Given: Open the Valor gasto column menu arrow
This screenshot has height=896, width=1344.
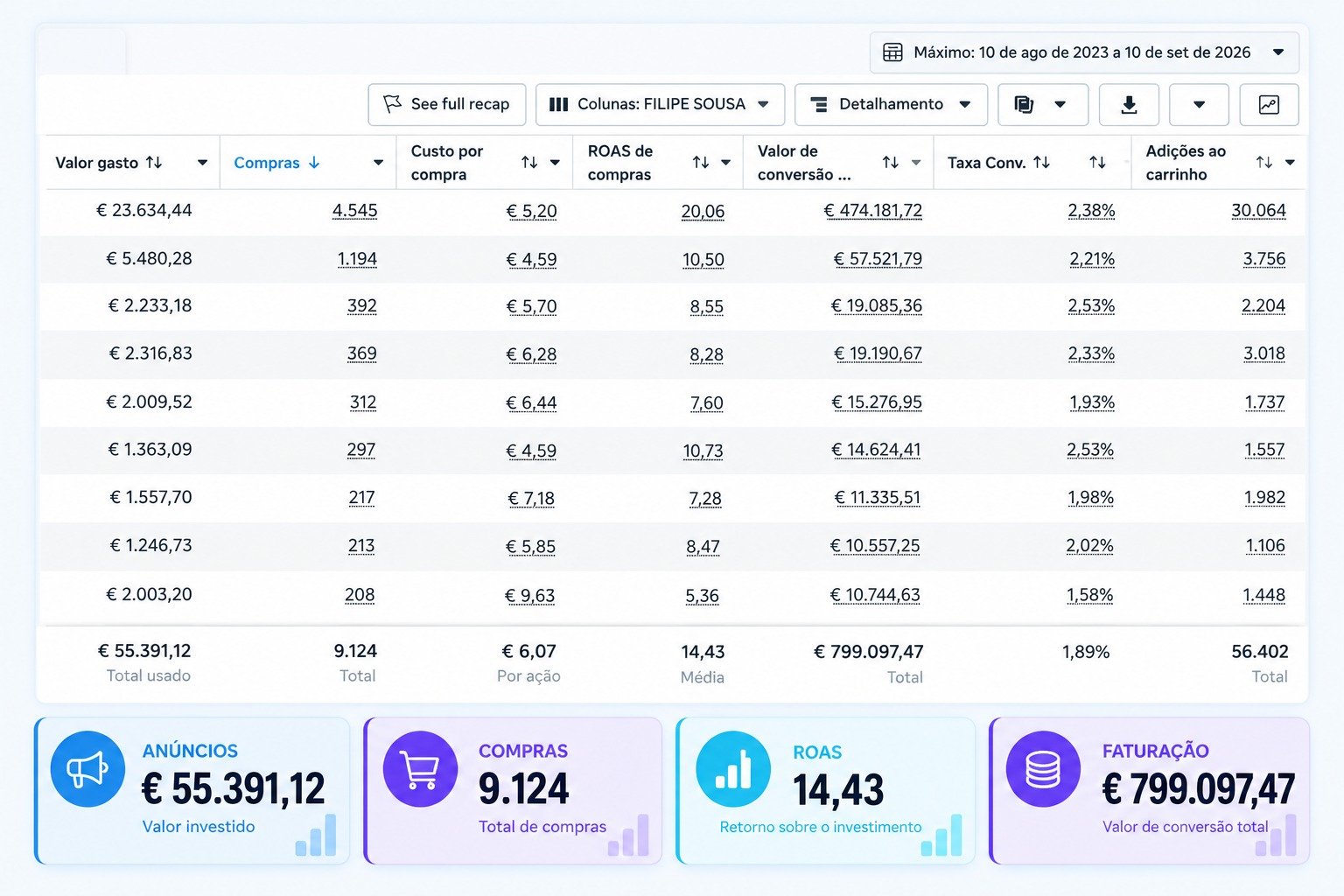Looking at the screenshot, I should pyautogui.click(x=203, y=163).
